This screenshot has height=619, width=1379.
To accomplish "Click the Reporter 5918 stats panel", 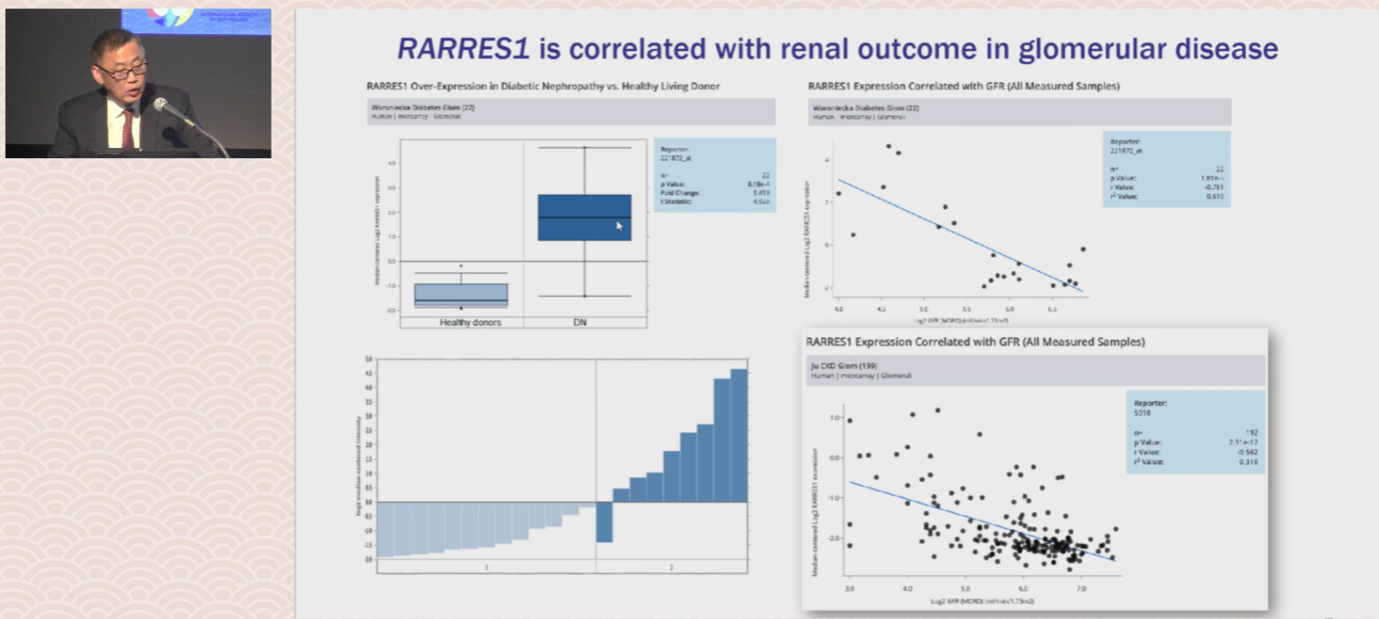I will (x=1195, y=432).
